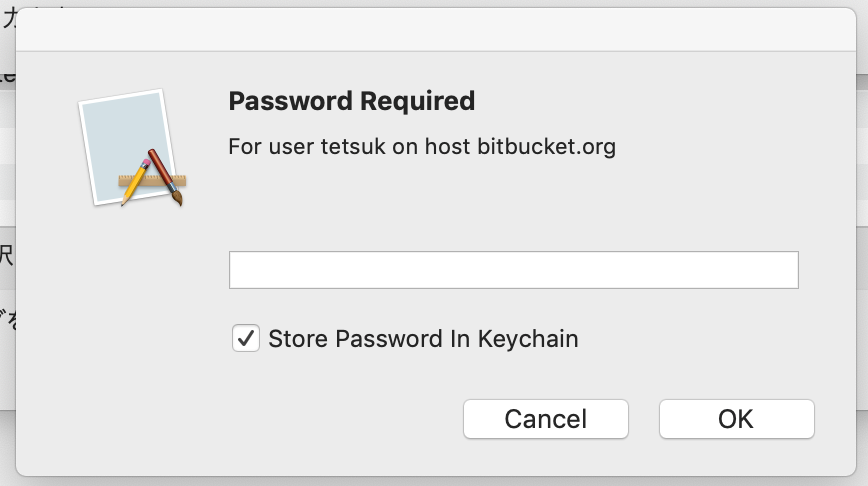
Task: Submit the password by clicking OK
Action: coord(736,419)
